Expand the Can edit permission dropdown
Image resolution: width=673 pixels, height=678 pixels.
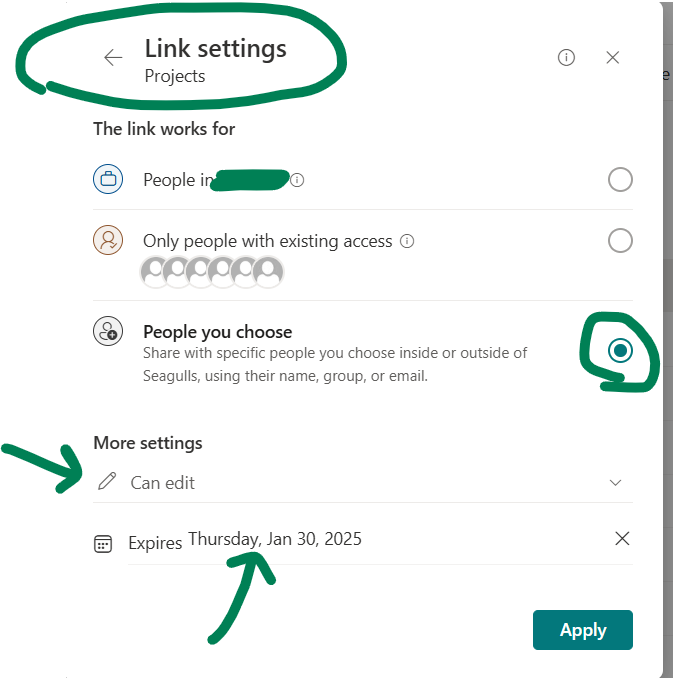click(363, 483)
